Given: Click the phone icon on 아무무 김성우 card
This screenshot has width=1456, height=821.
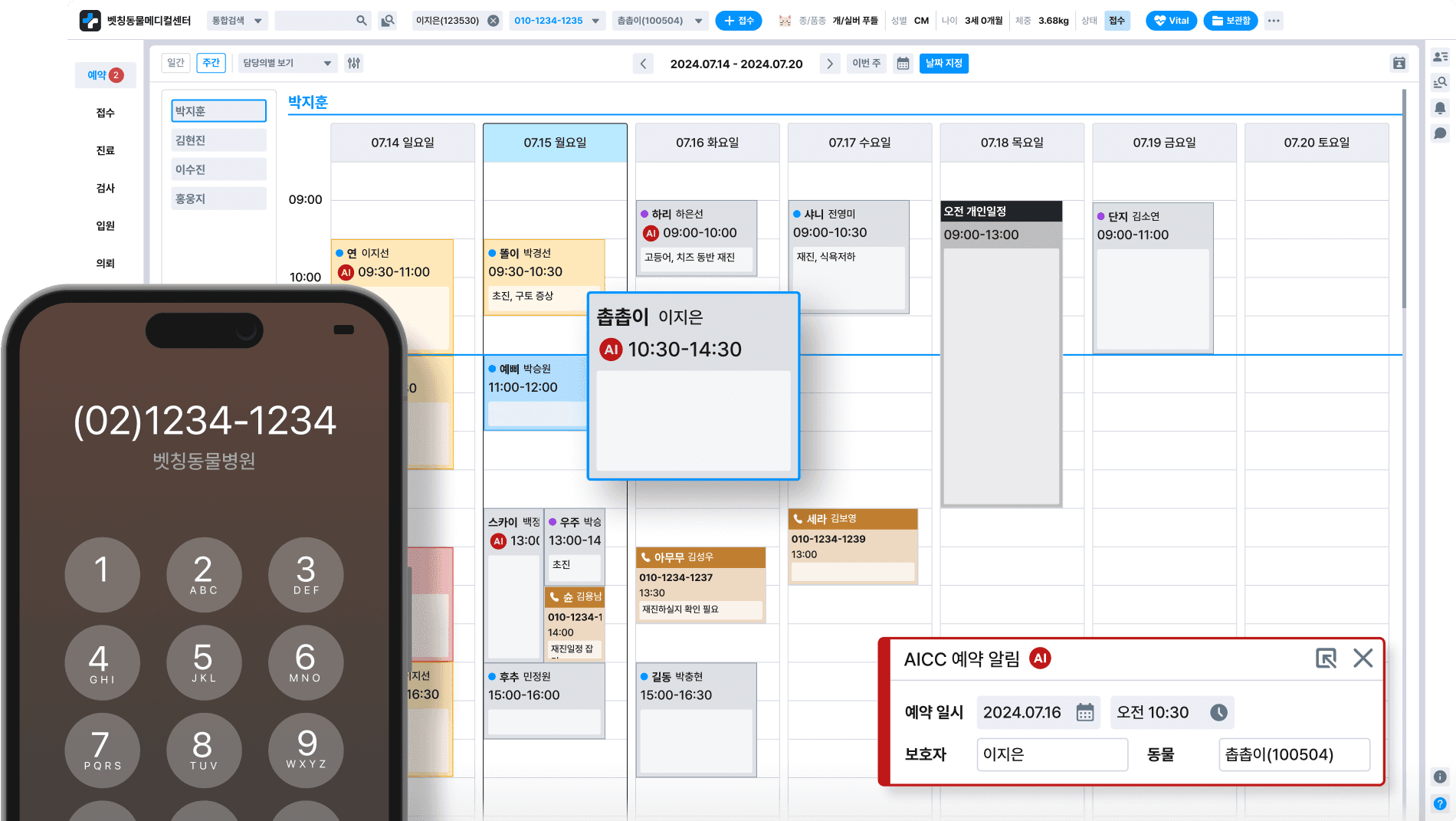Looking at the screenshot, I should click(645, 557).
